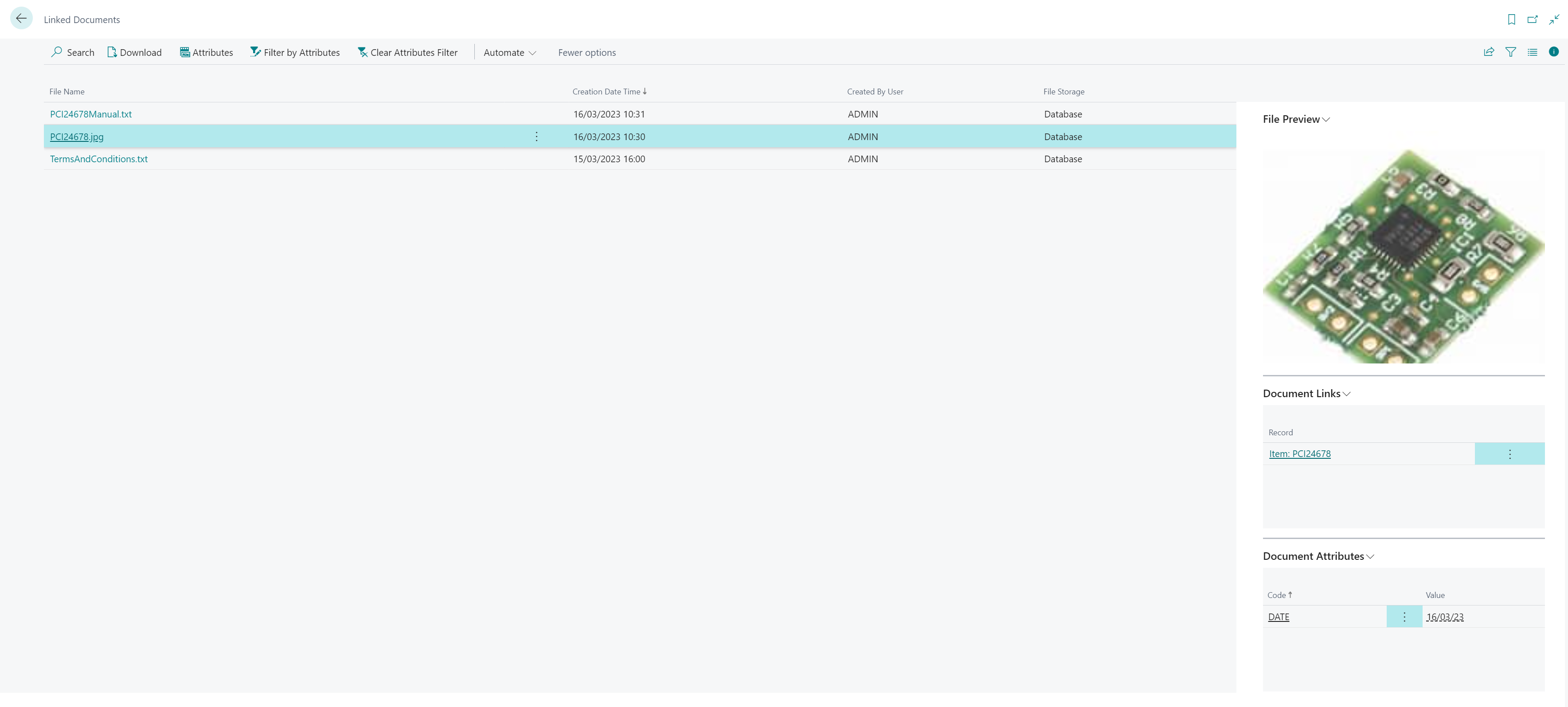Click Fewer options in the action bar
The width and height of the screenshot is (1568, 707).
pos(586,52)
